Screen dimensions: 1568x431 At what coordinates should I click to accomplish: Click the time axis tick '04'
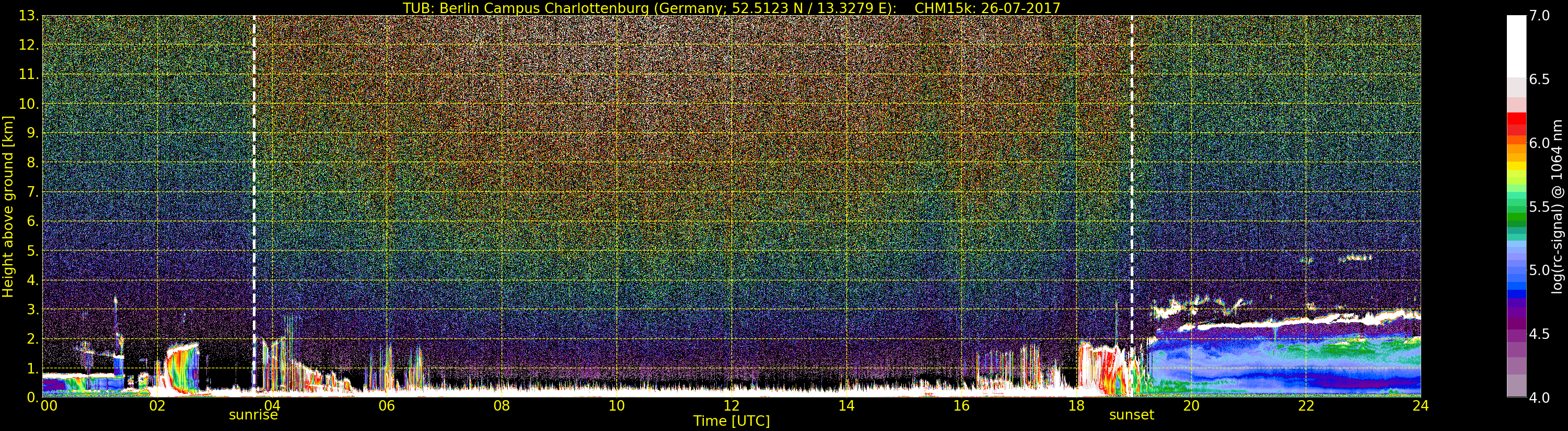point(272,406)
